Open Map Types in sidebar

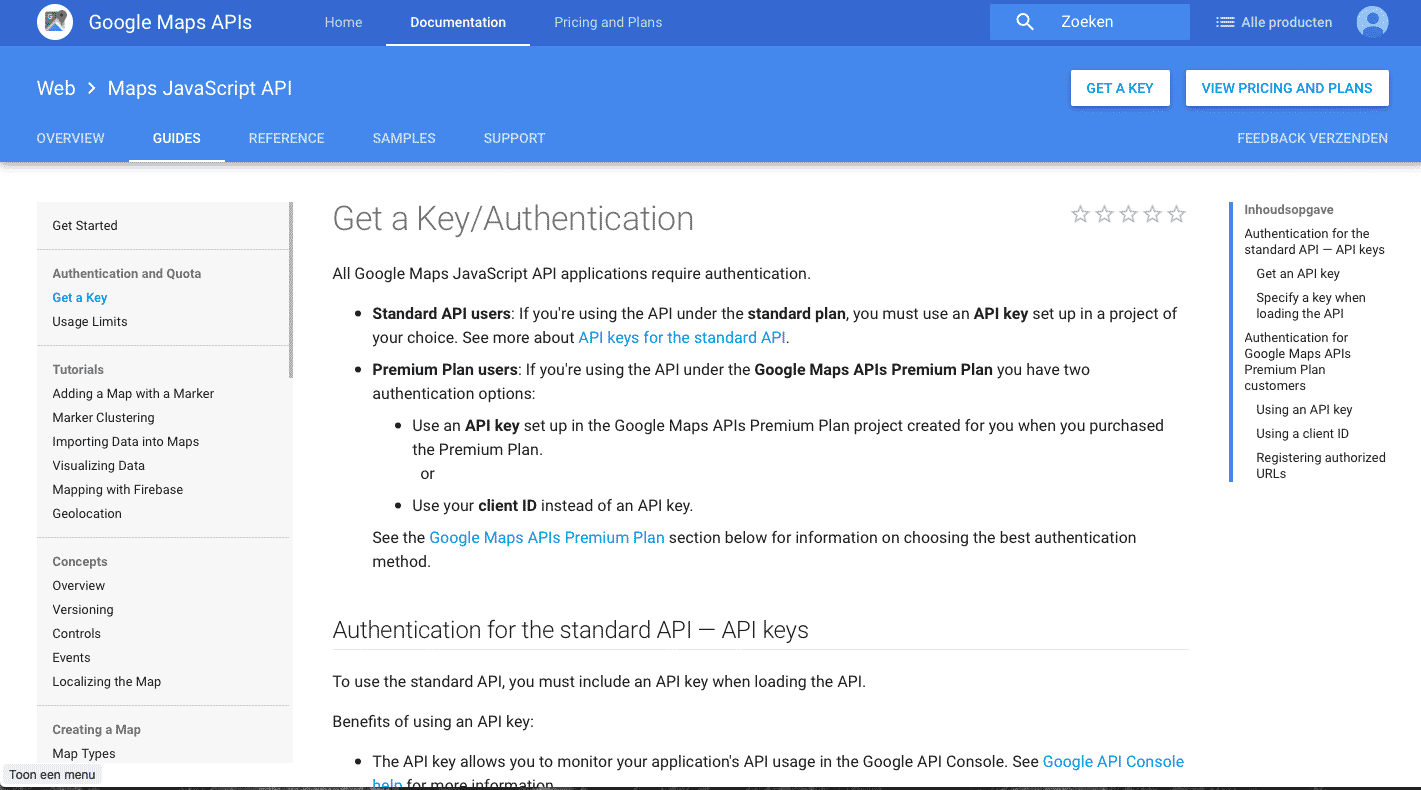tap(84, 754)
